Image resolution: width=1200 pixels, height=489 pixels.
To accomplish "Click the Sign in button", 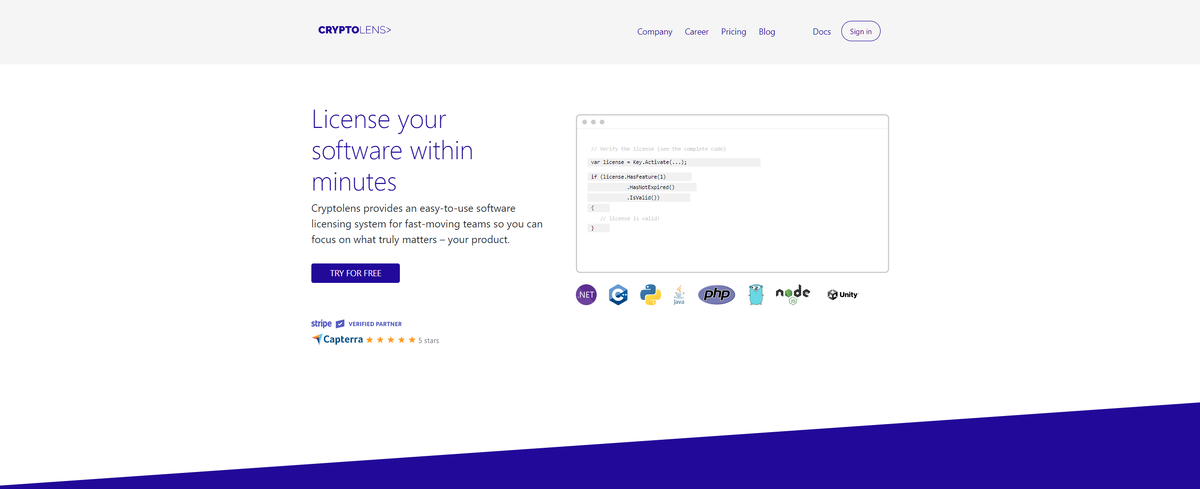I will click(x=861, y=31).
